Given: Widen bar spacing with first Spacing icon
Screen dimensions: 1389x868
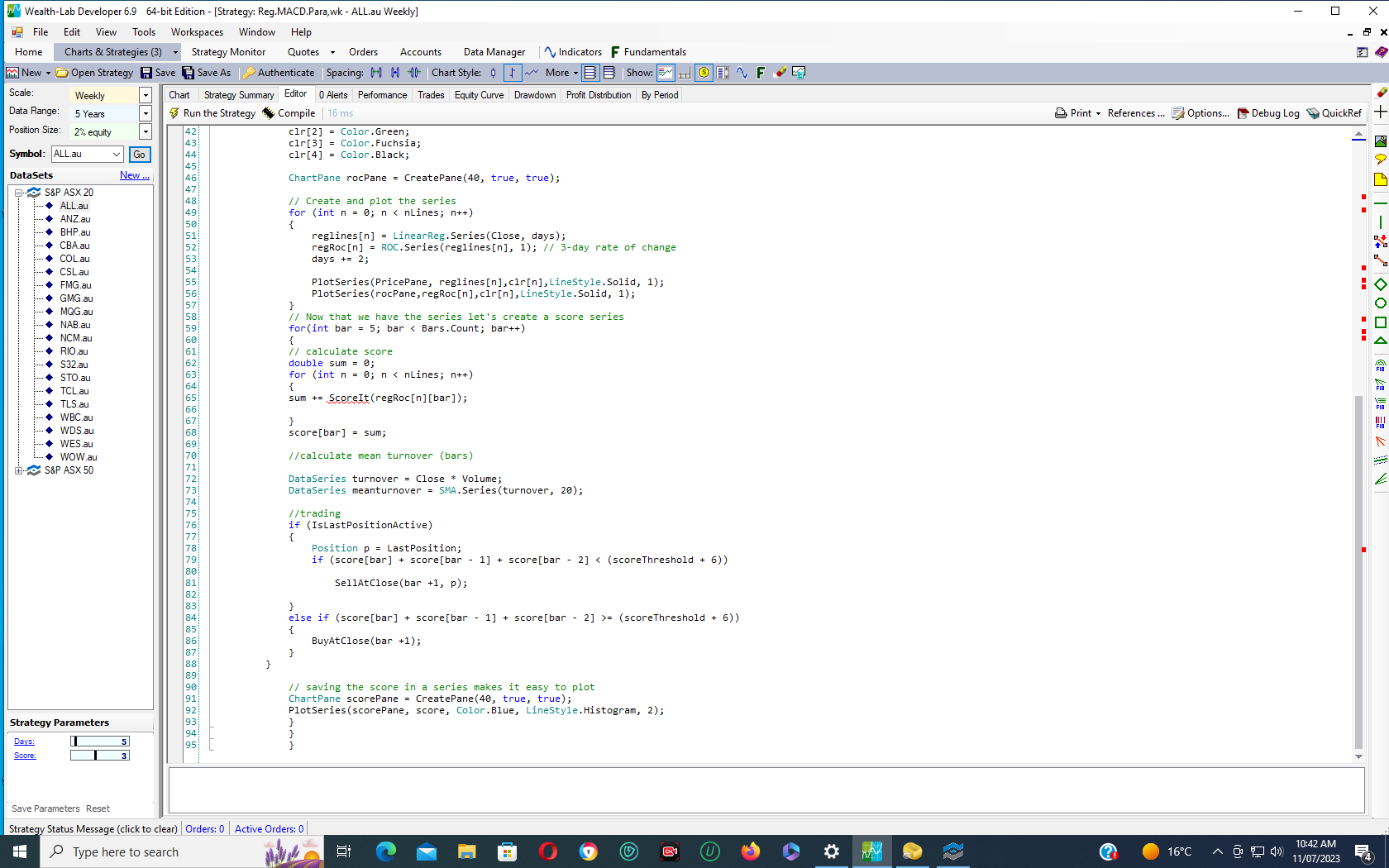Looking at the screenshot, I should click(376, 73).
